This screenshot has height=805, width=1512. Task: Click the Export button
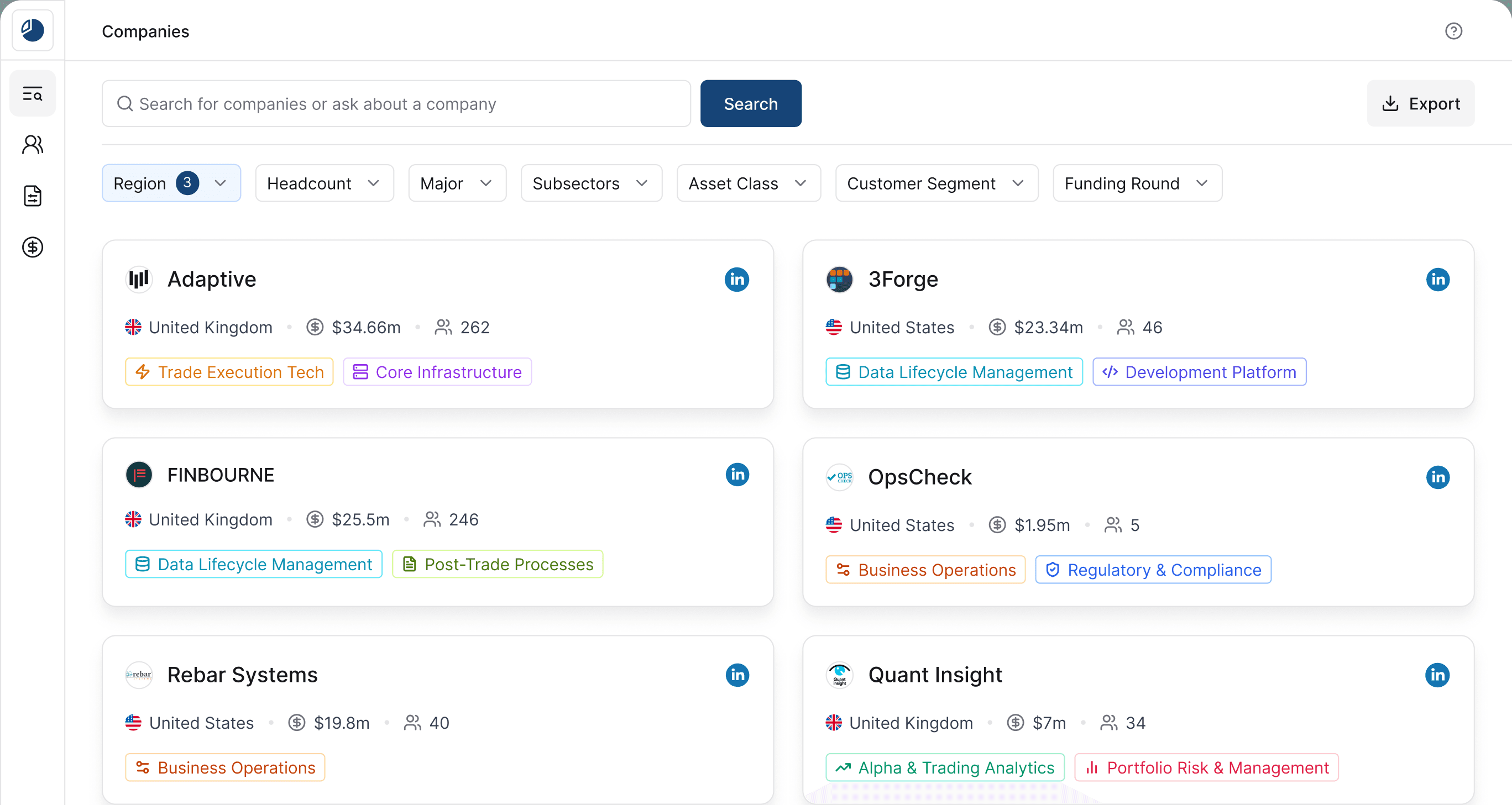(x=1420, y=104)
